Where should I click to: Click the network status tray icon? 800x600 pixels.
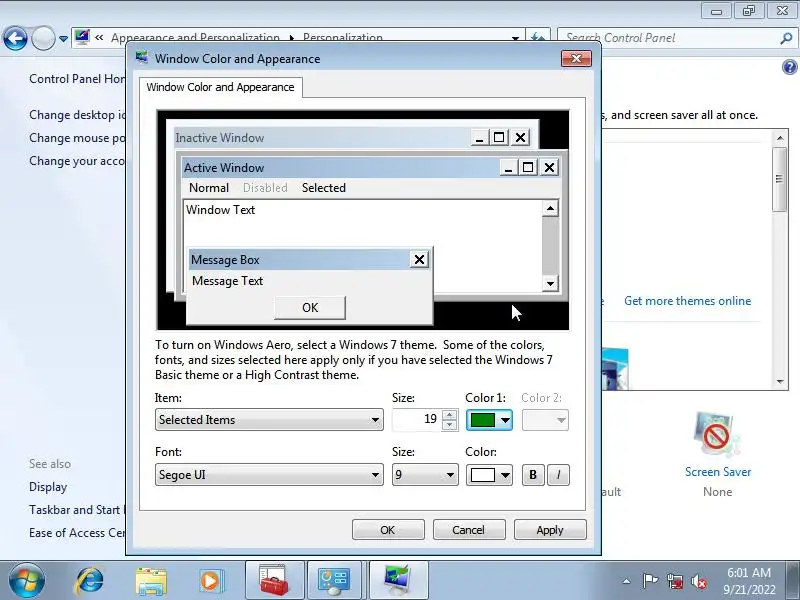(x=674, y=581)
